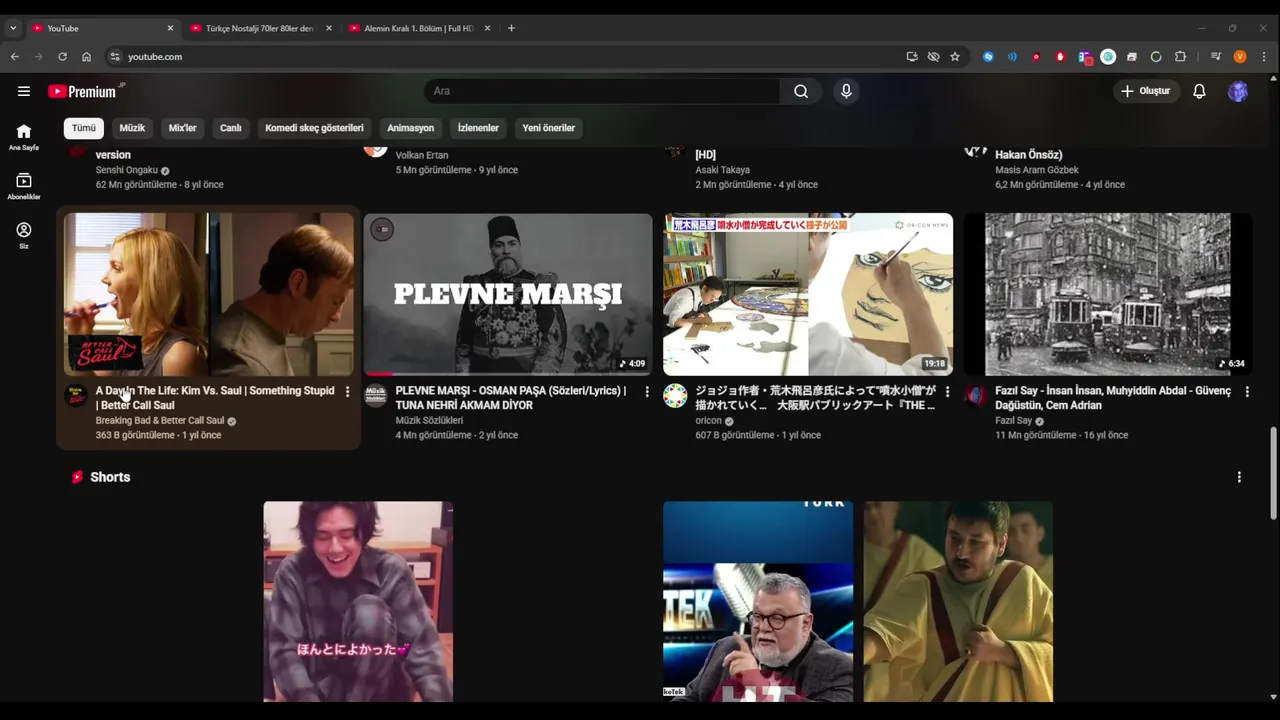Switch to Türkçe Nostalji browser tab
Viewport: 1280px width, 720px height.
[259, 28]
